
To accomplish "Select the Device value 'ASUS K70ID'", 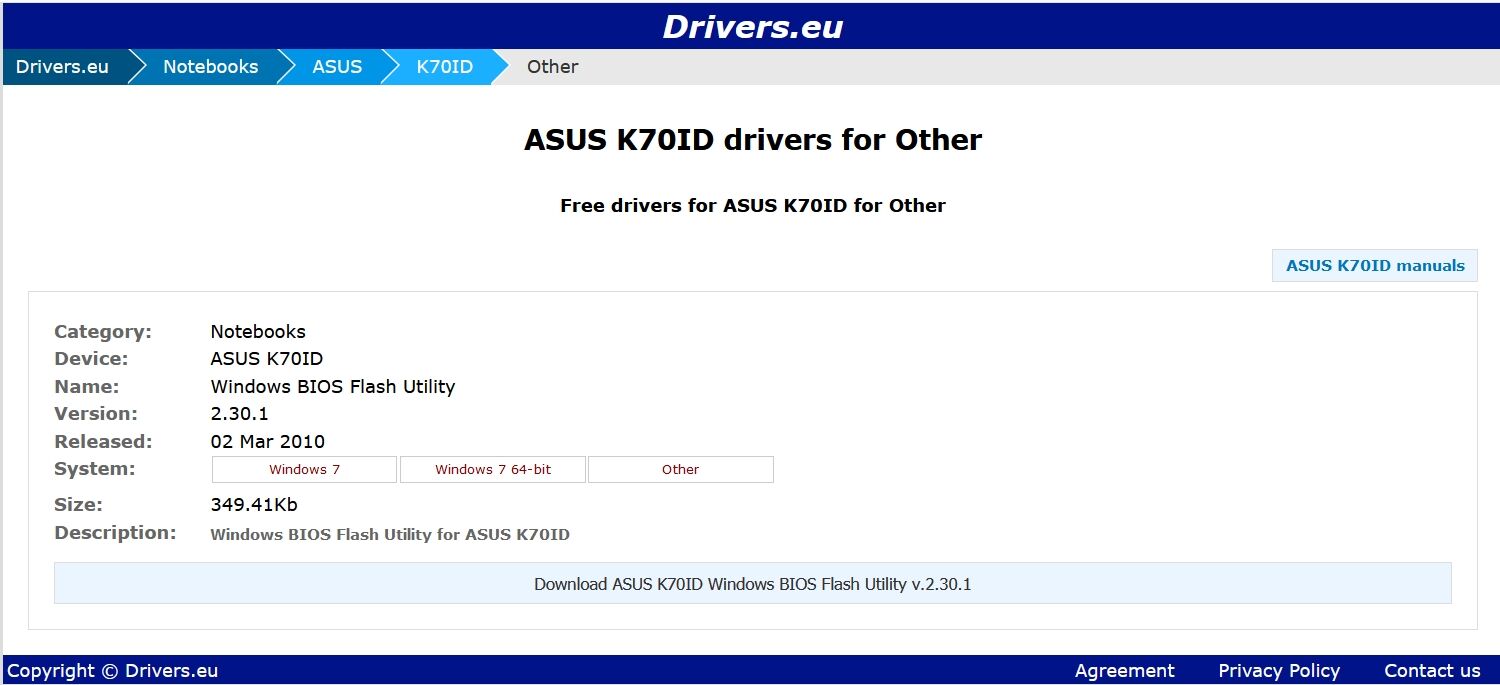I will tap(266, 358).
